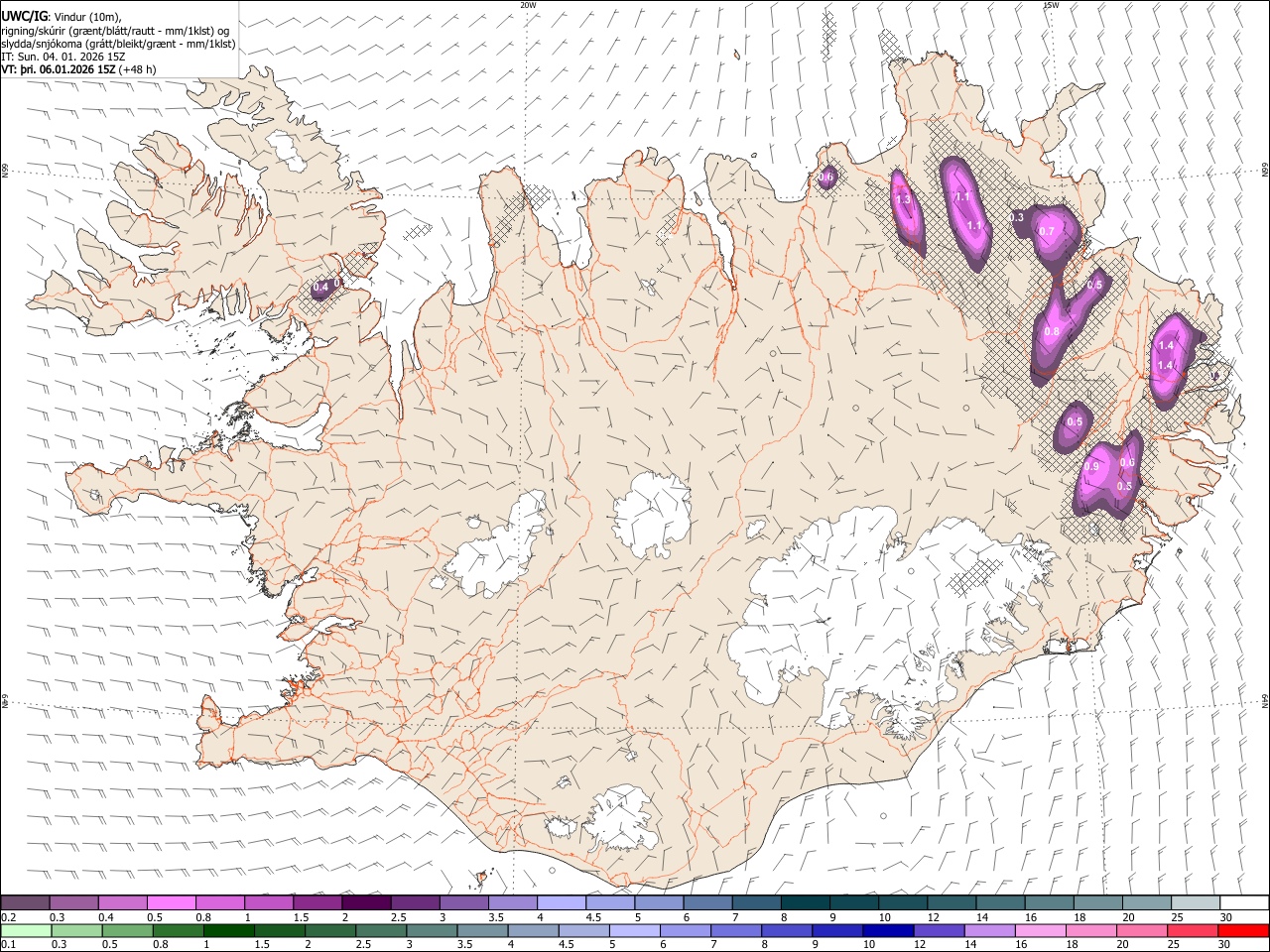Click the 2–2.5 green swatch in lower legend row
This screenshot has width=1270, height=952.
pos(329,930)
